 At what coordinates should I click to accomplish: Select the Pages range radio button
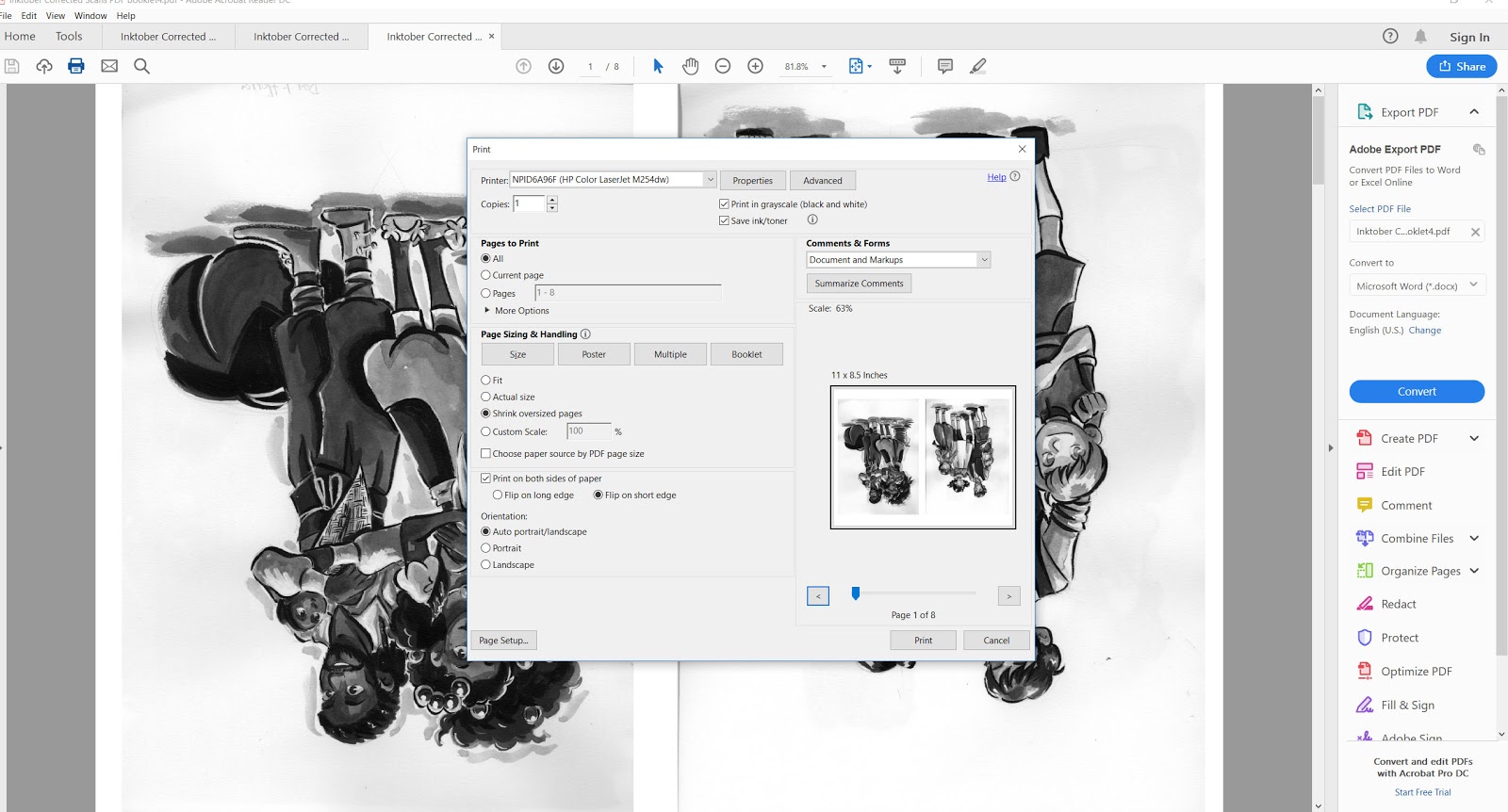[x=485, y=293]
